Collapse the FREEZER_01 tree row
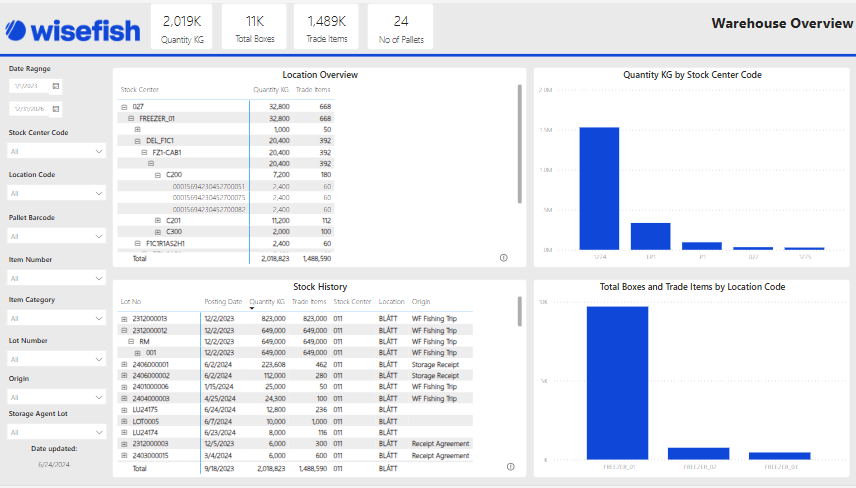The image size is (856, 488). (131, 118)
